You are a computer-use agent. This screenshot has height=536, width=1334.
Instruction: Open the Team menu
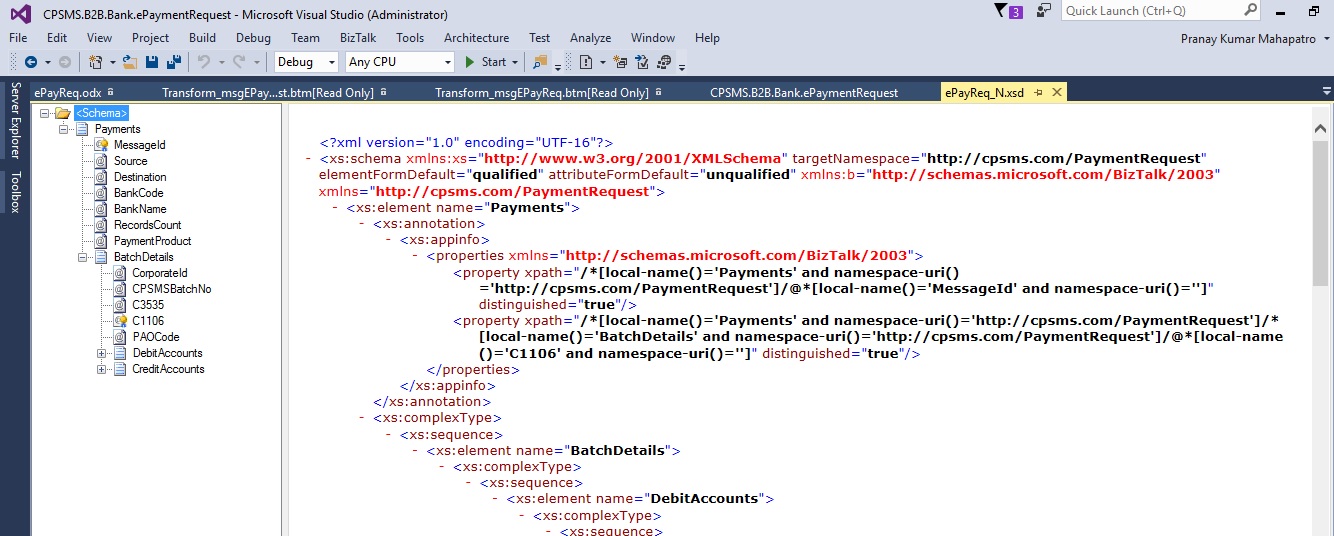[x=305, y=38]
